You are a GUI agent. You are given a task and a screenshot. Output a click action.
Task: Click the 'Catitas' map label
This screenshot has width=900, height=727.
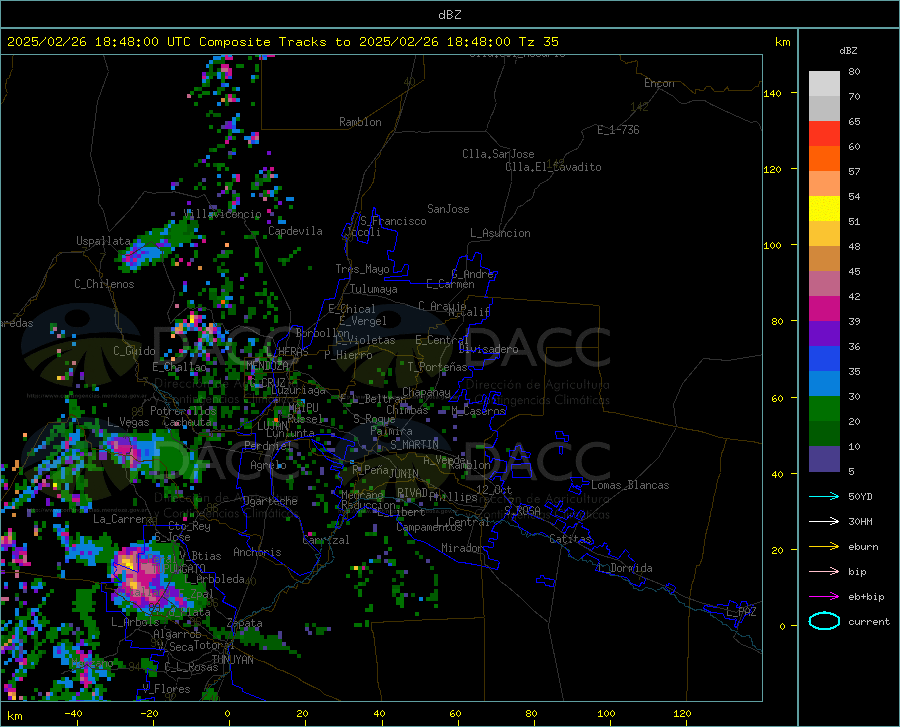point(570,539)
